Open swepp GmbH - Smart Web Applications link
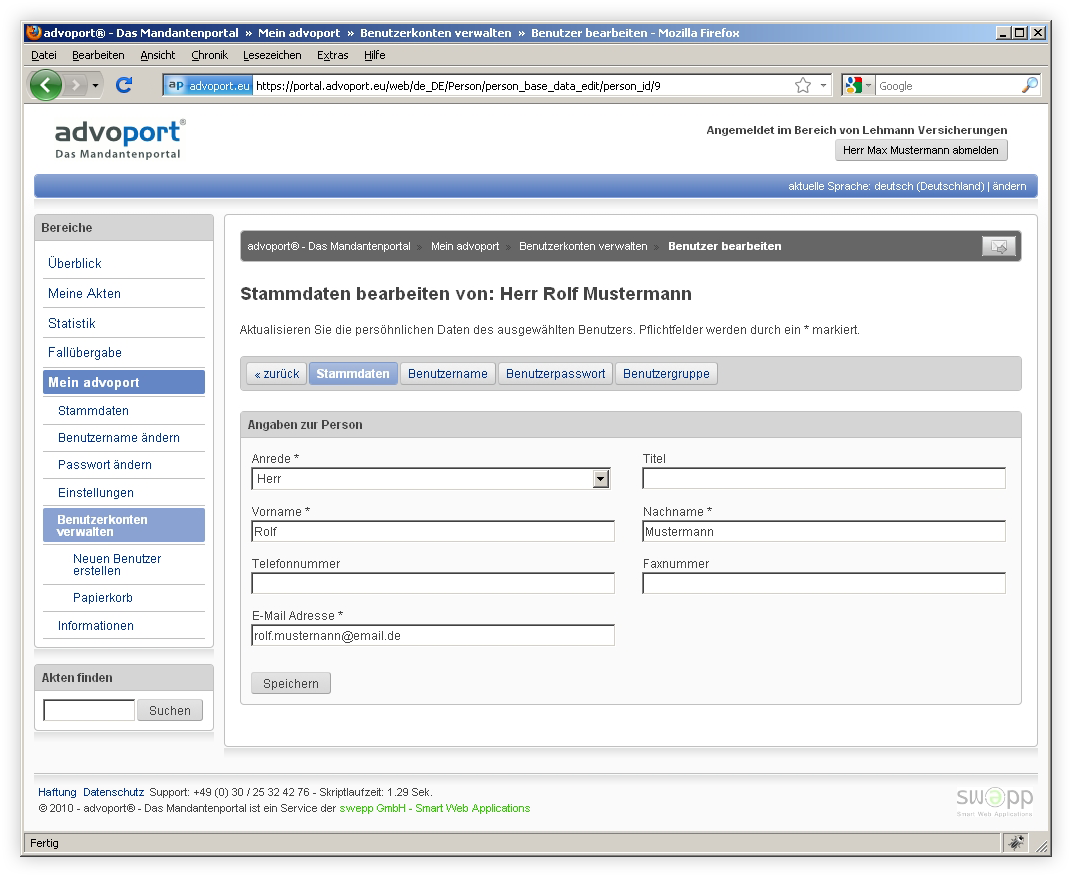 tap(435, 808)
